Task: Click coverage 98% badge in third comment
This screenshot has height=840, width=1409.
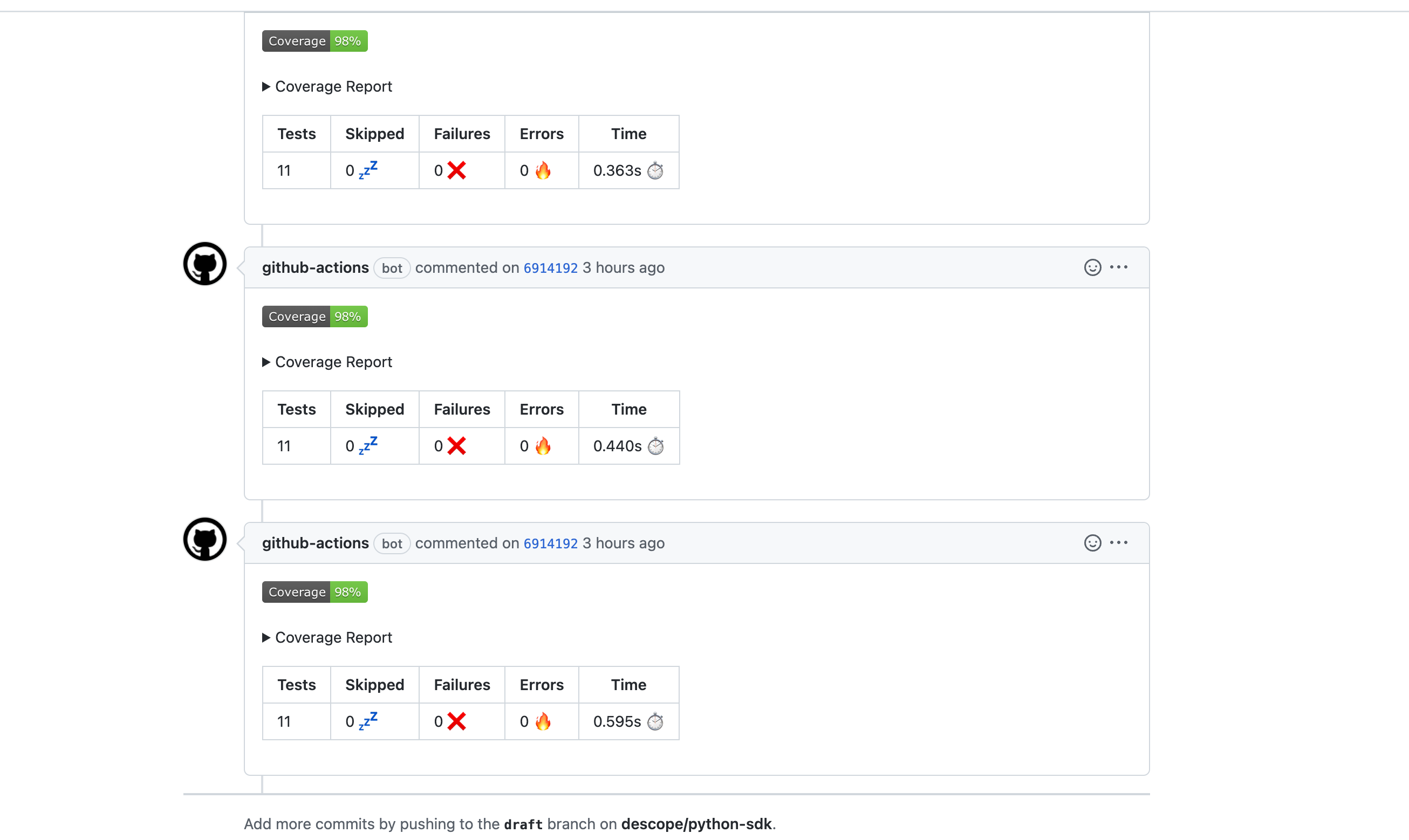Action: click(315, 592)
